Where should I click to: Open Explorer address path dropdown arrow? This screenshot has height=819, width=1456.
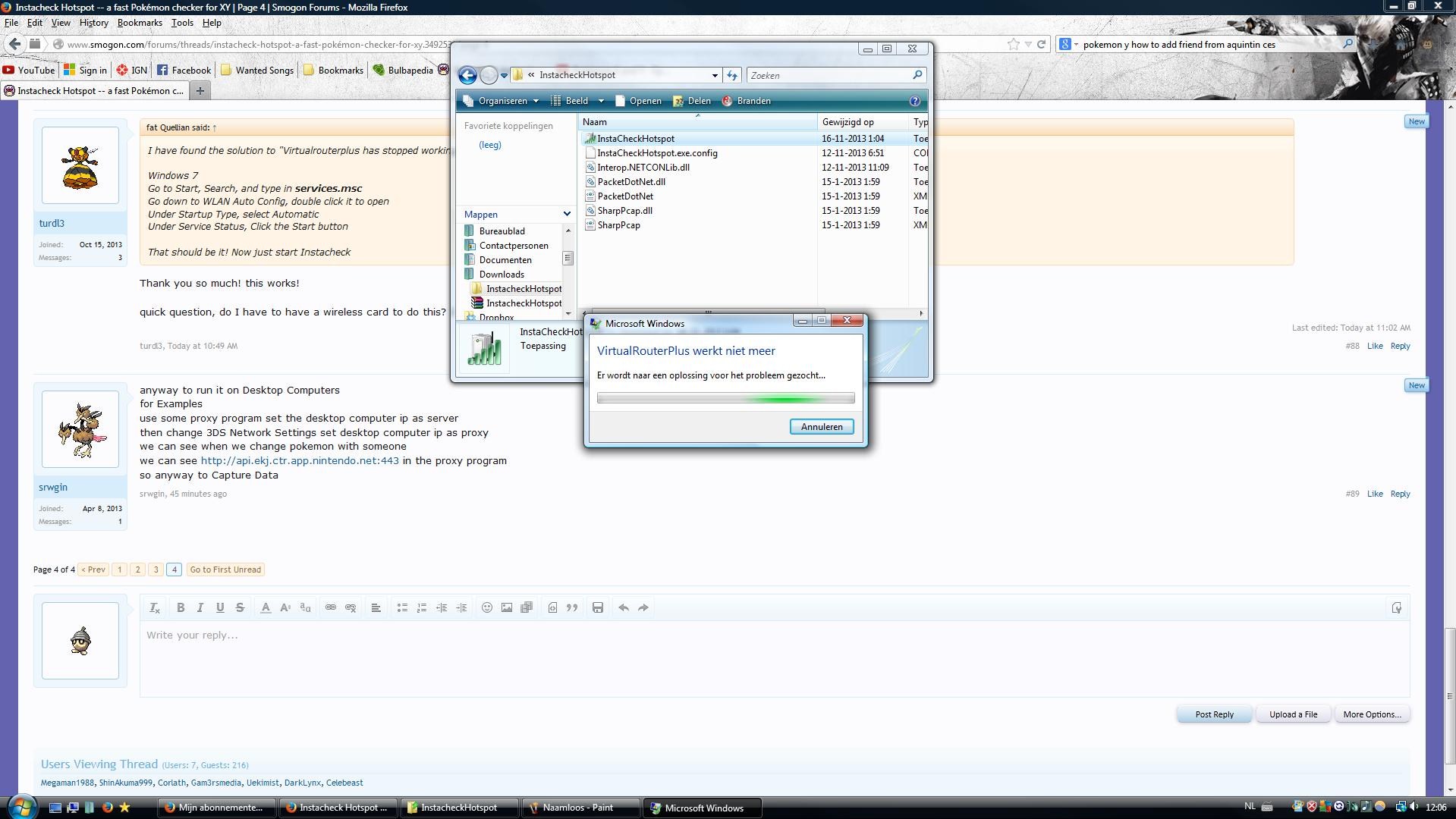point(715,75)
